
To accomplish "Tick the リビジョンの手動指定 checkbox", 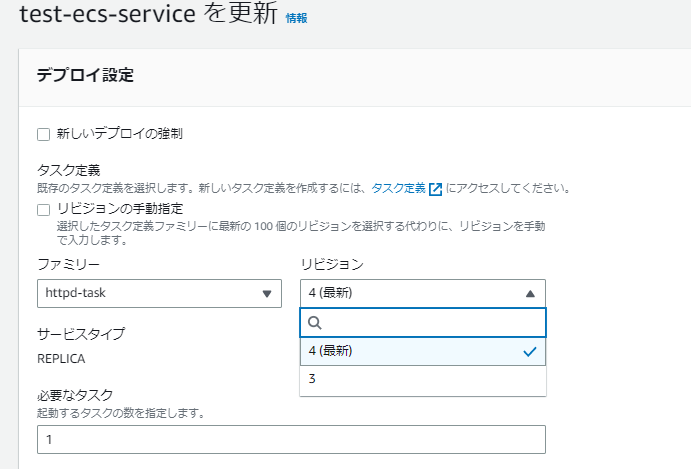I will [44, 210].
